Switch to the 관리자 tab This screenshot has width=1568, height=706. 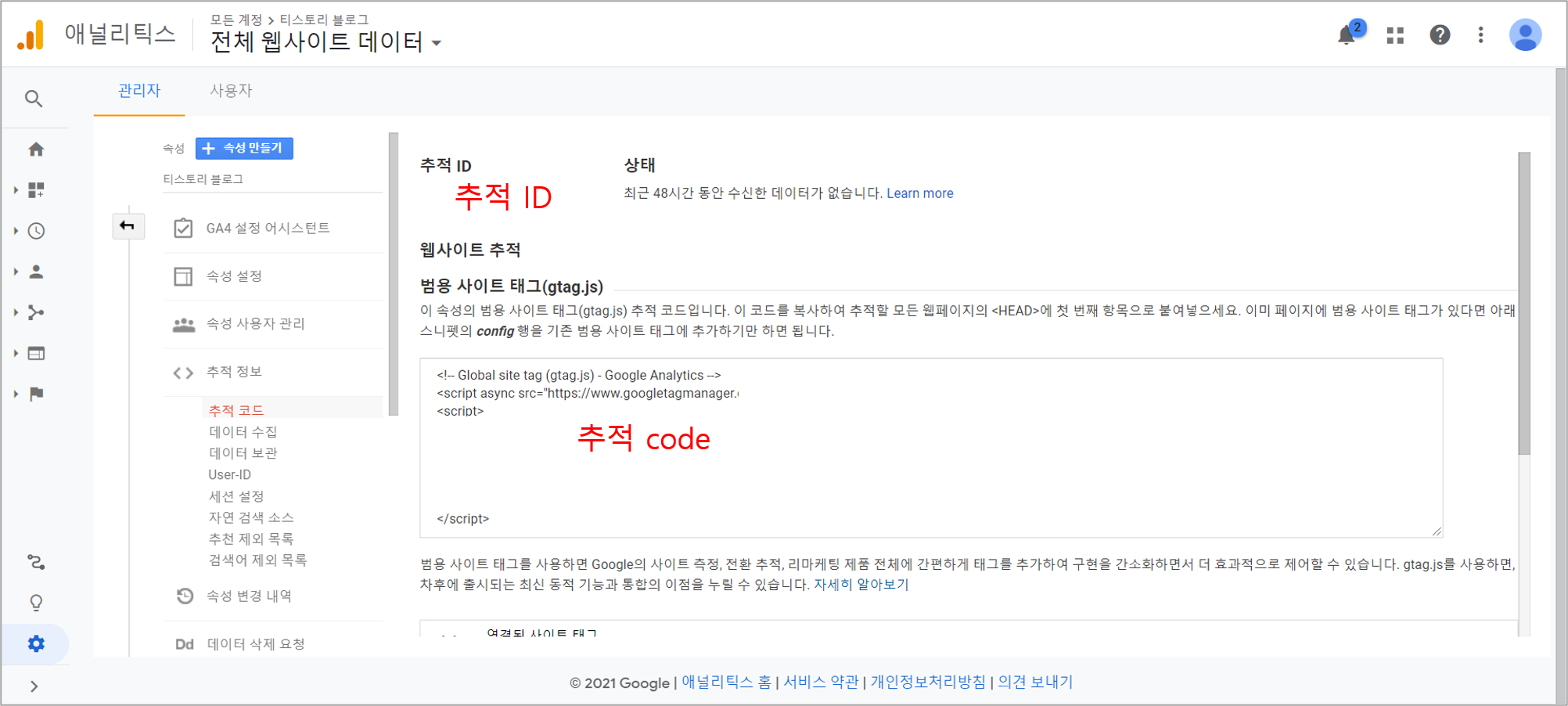click(139, 91)
